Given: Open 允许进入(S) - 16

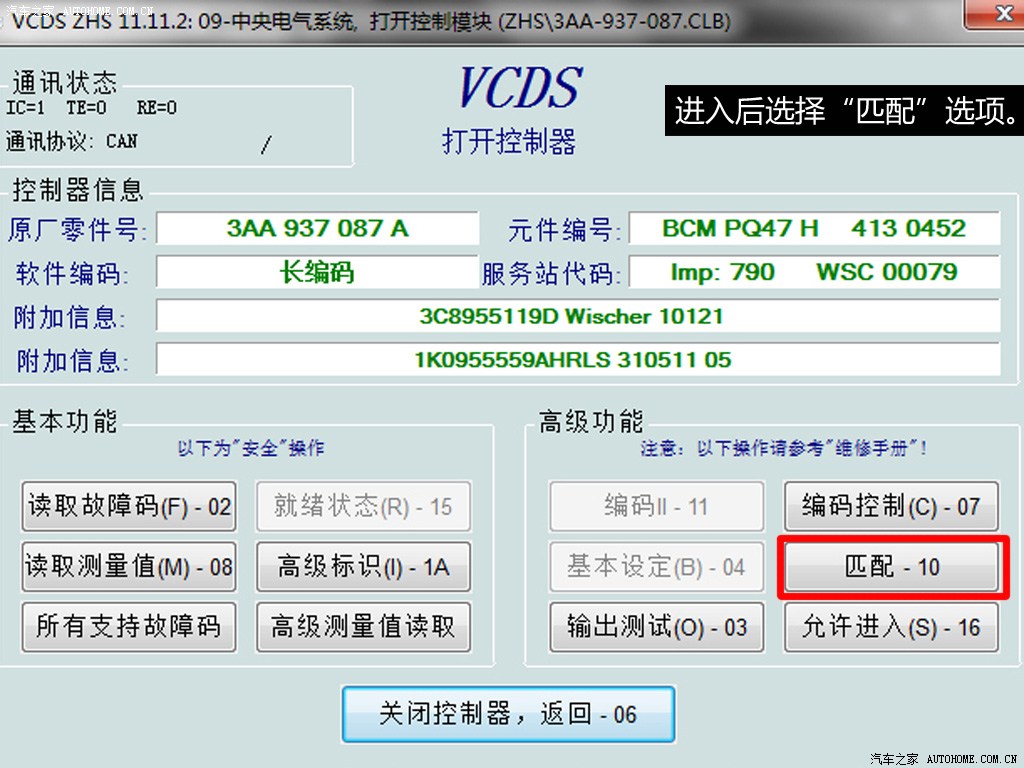Looking at the screenshot, I should tap(891, 626).
